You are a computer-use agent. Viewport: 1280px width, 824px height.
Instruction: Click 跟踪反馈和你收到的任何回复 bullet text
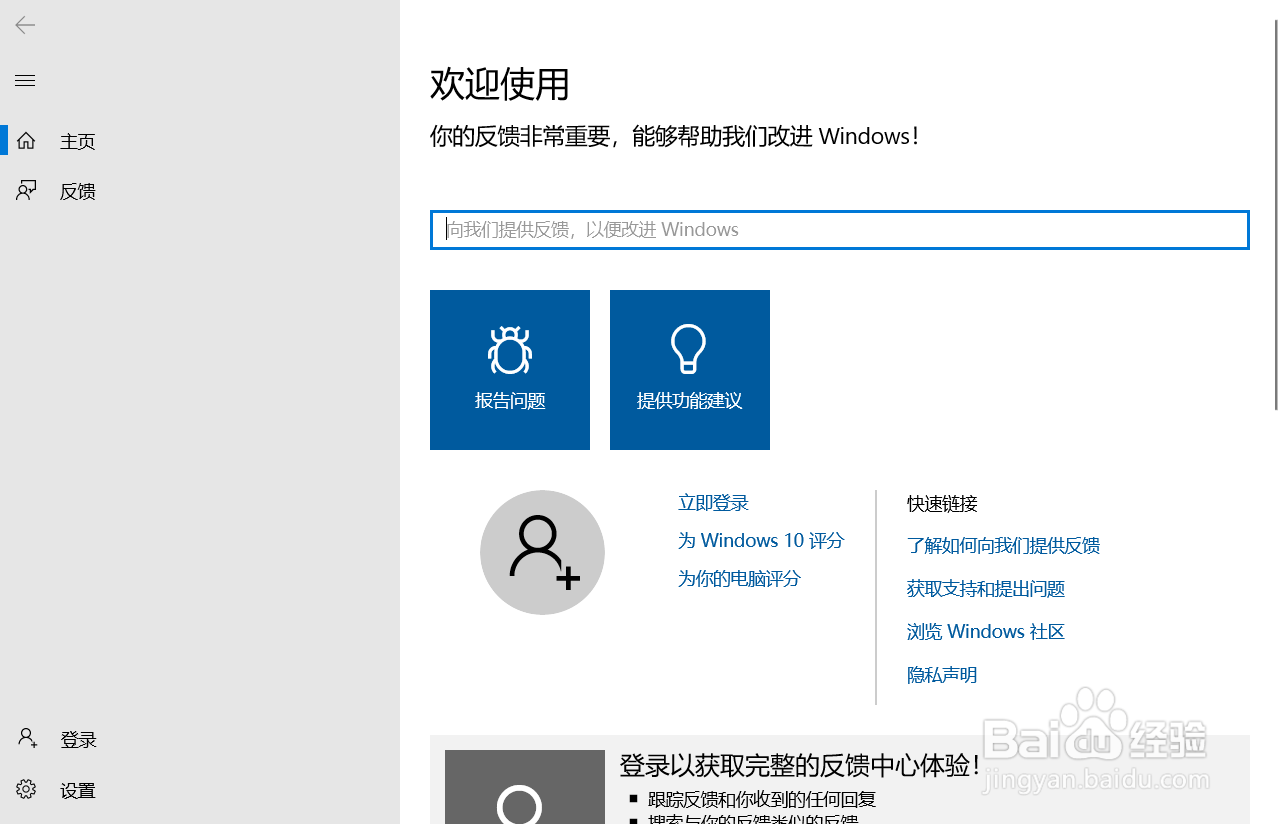pyautogui.click(x=762, y=799)
